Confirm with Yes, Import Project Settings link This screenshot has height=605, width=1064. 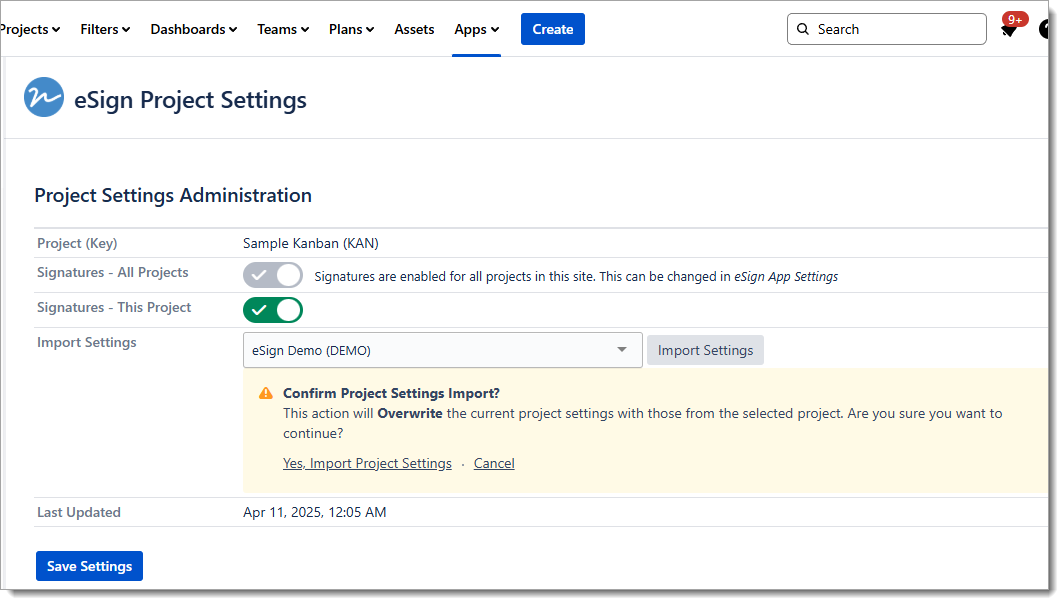click(367, 463)
